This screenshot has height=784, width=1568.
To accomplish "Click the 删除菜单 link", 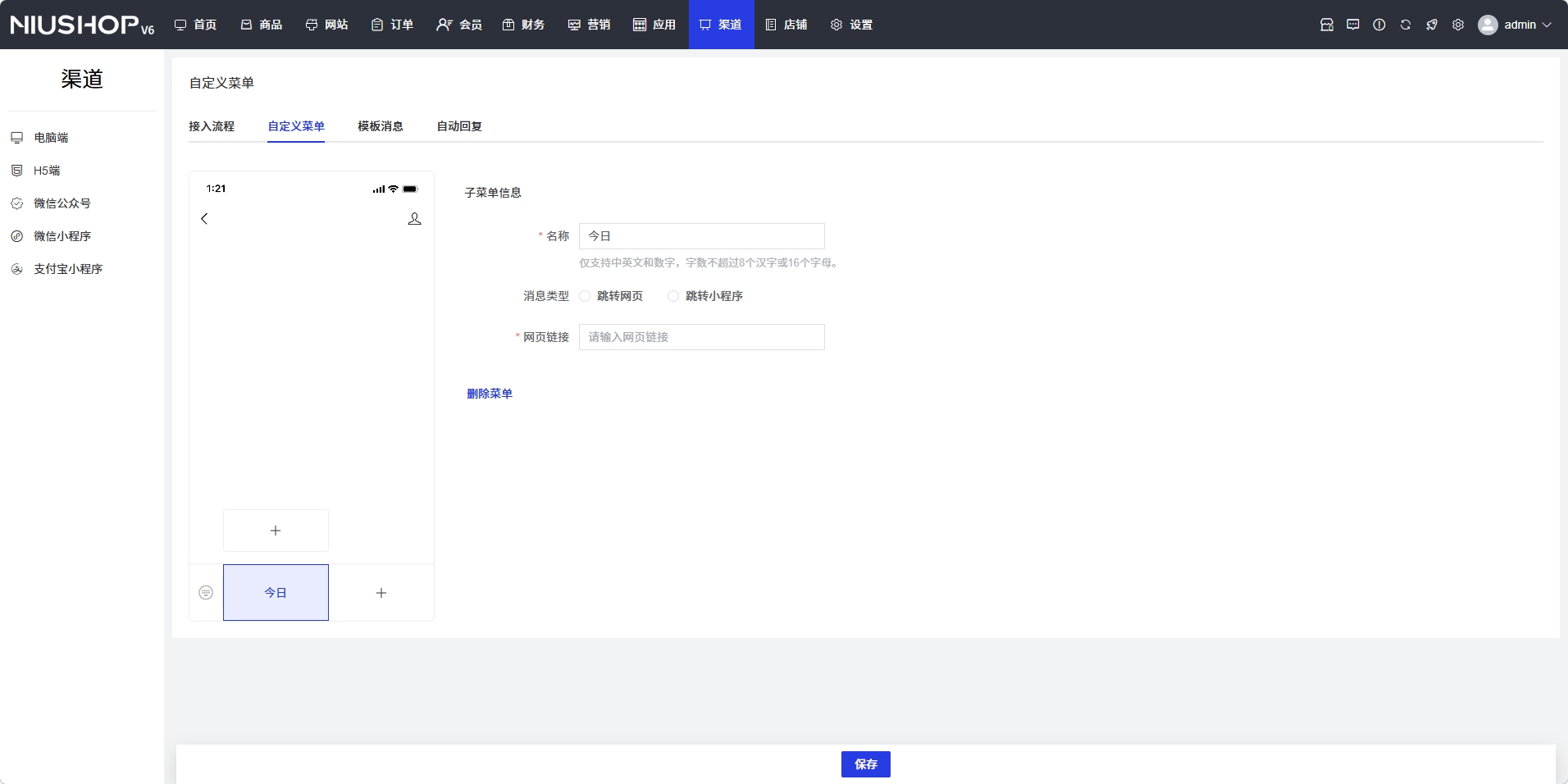I will 490,394.
